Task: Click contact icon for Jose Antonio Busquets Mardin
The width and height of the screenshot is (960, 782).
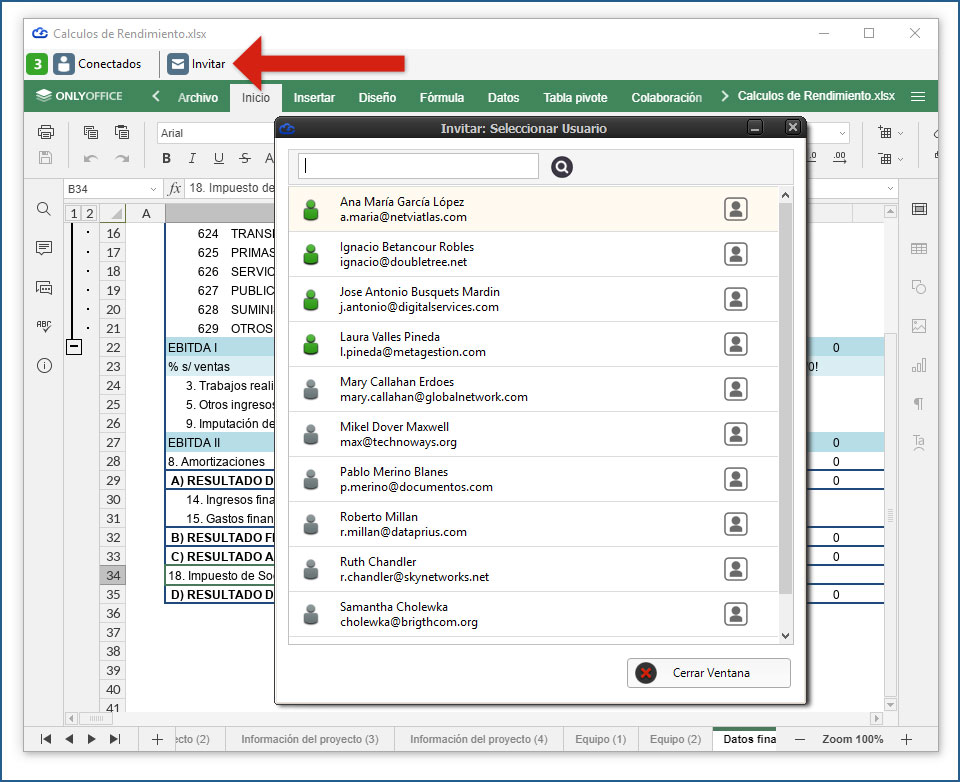Action: [735, 299]
